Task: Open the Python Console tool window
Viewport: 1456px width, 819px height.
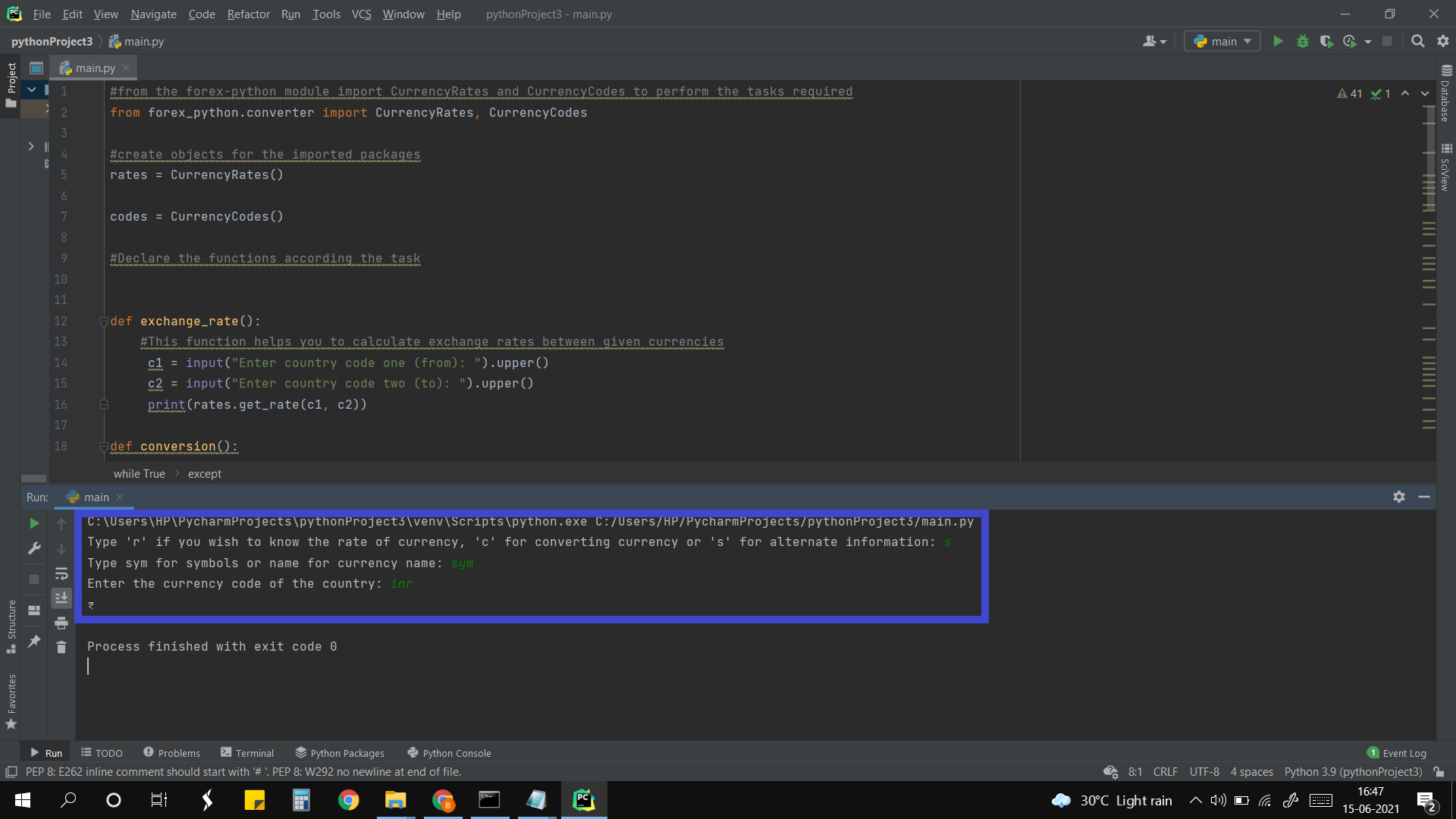Action: [x=449, y=753]
